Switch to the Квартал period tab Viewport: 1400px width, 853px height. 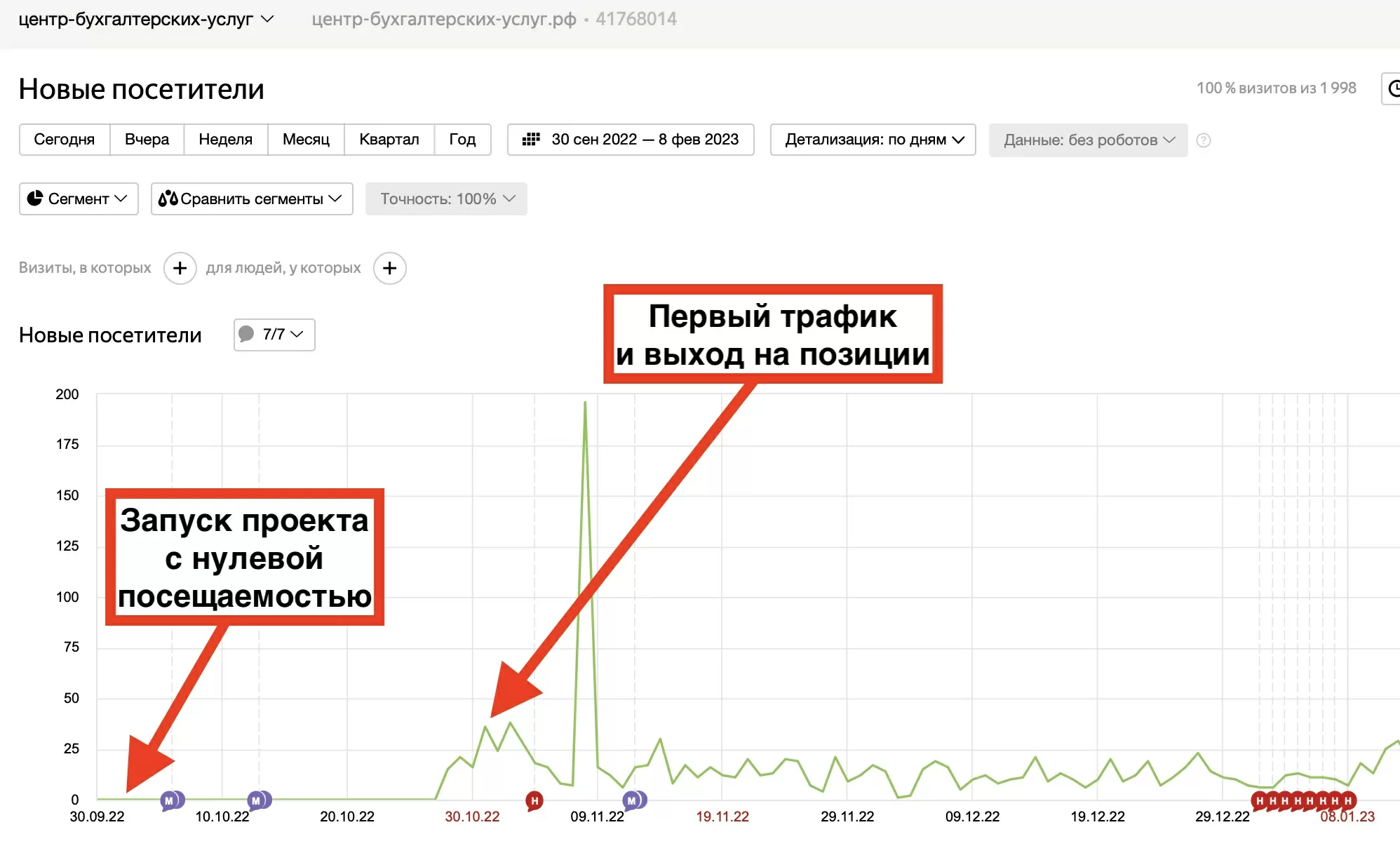coord(389,140)
